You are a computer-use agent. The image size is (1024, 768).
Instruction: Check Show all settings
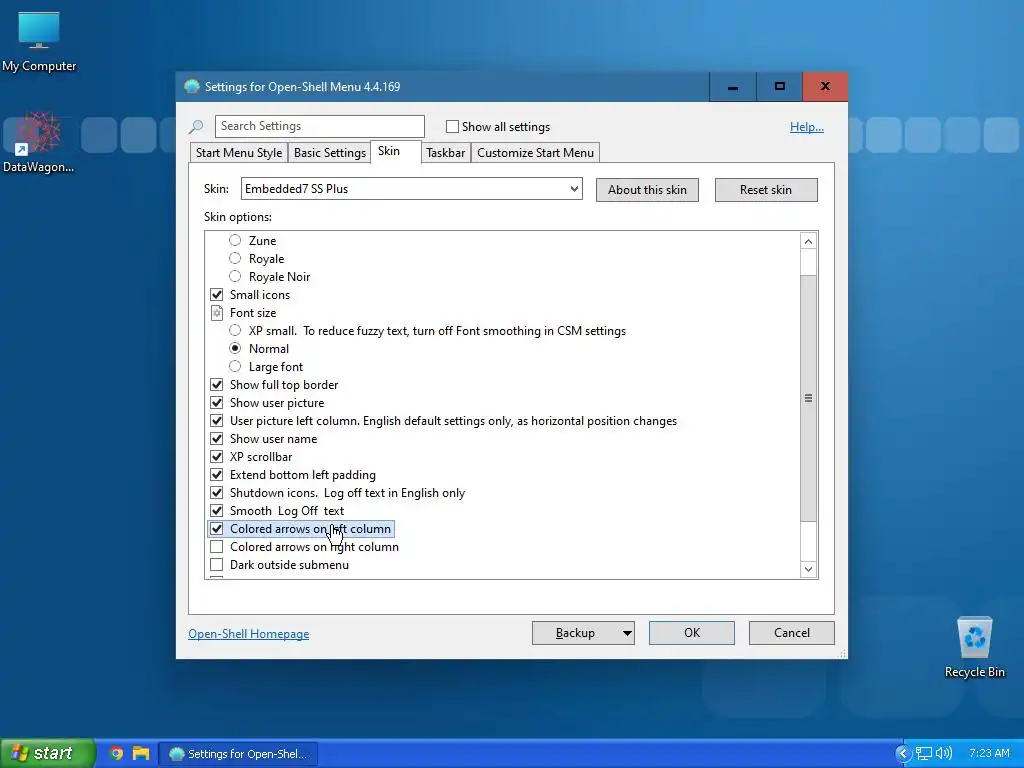(452, 127)
